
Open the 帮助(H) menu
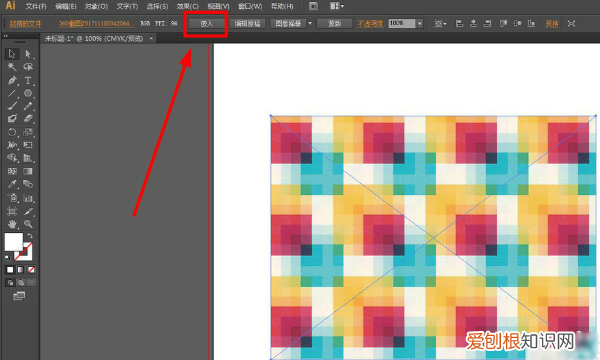(282, 7)
